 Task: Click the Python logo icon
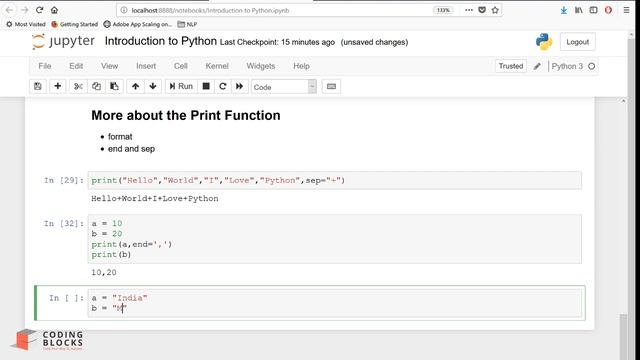point(544,42)
